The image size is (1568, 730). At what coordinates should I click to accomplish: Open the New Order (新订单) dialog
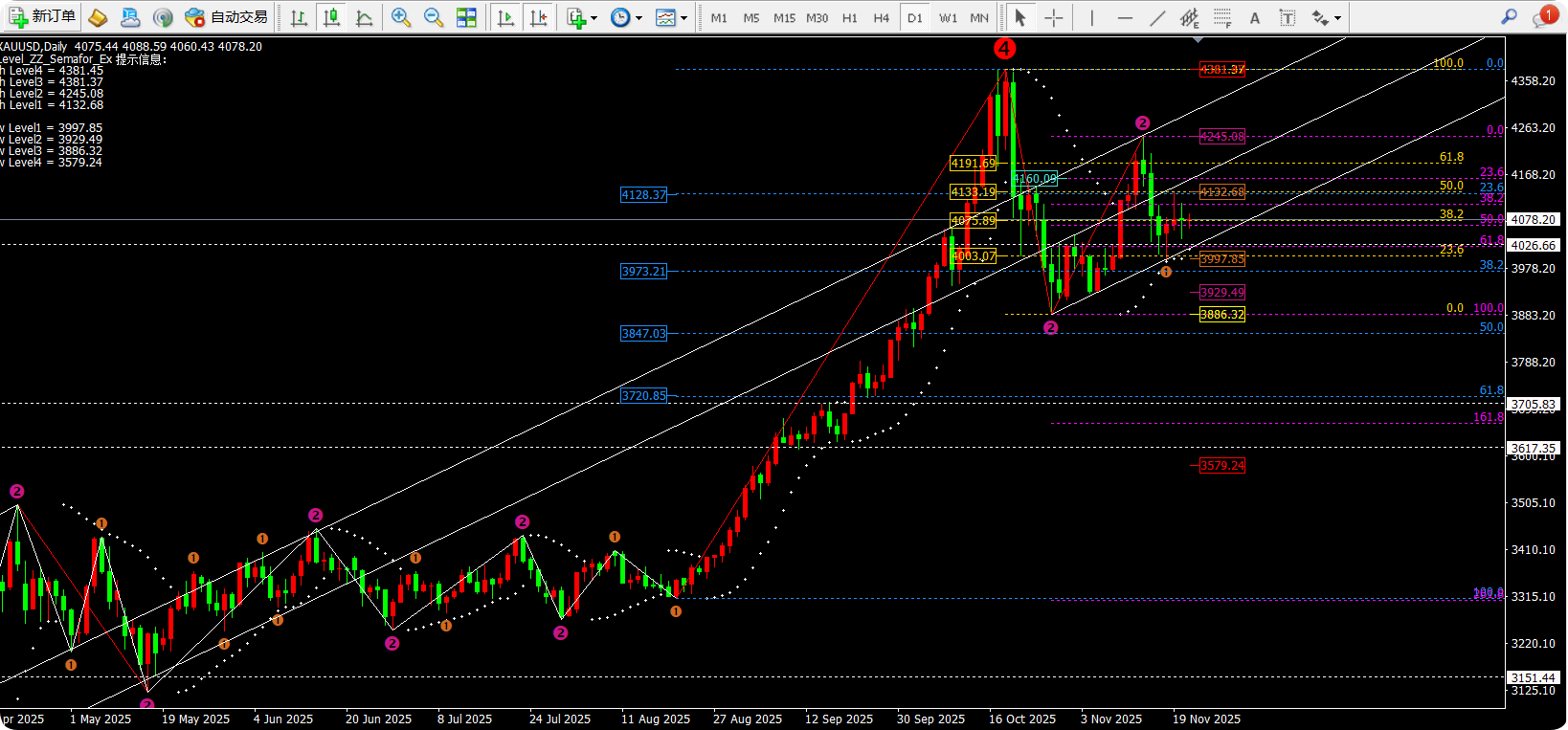tap(42, 17)
